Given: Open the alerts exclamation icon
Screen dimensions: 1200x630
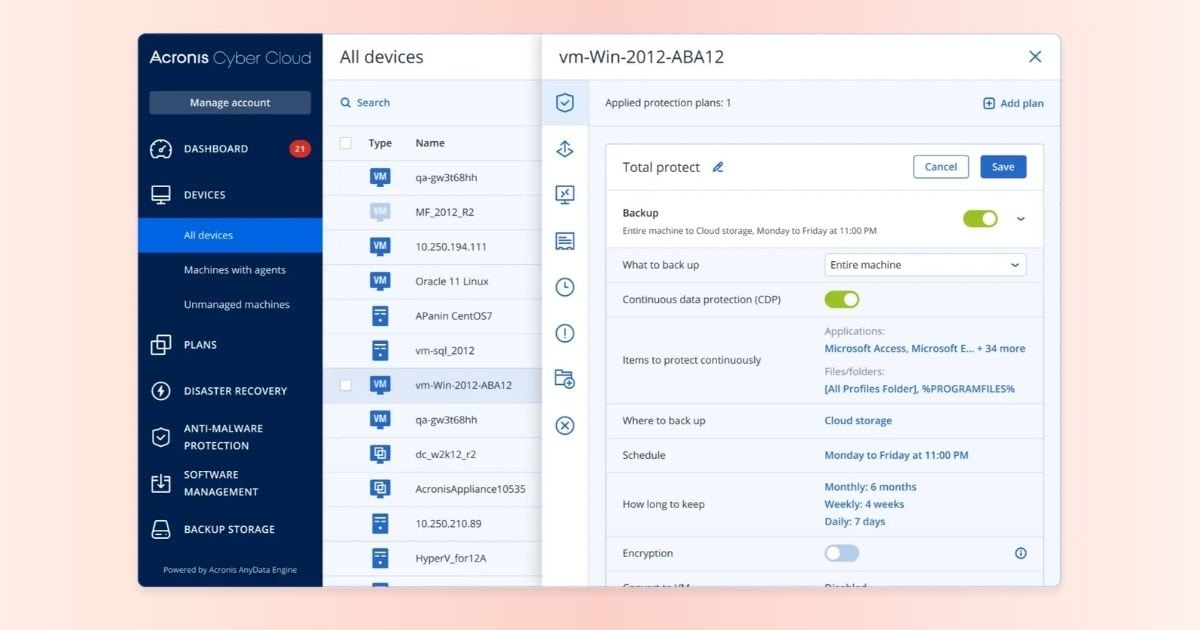Looking at the screenshot, I should pyautogui.click(x=565, y=333).
